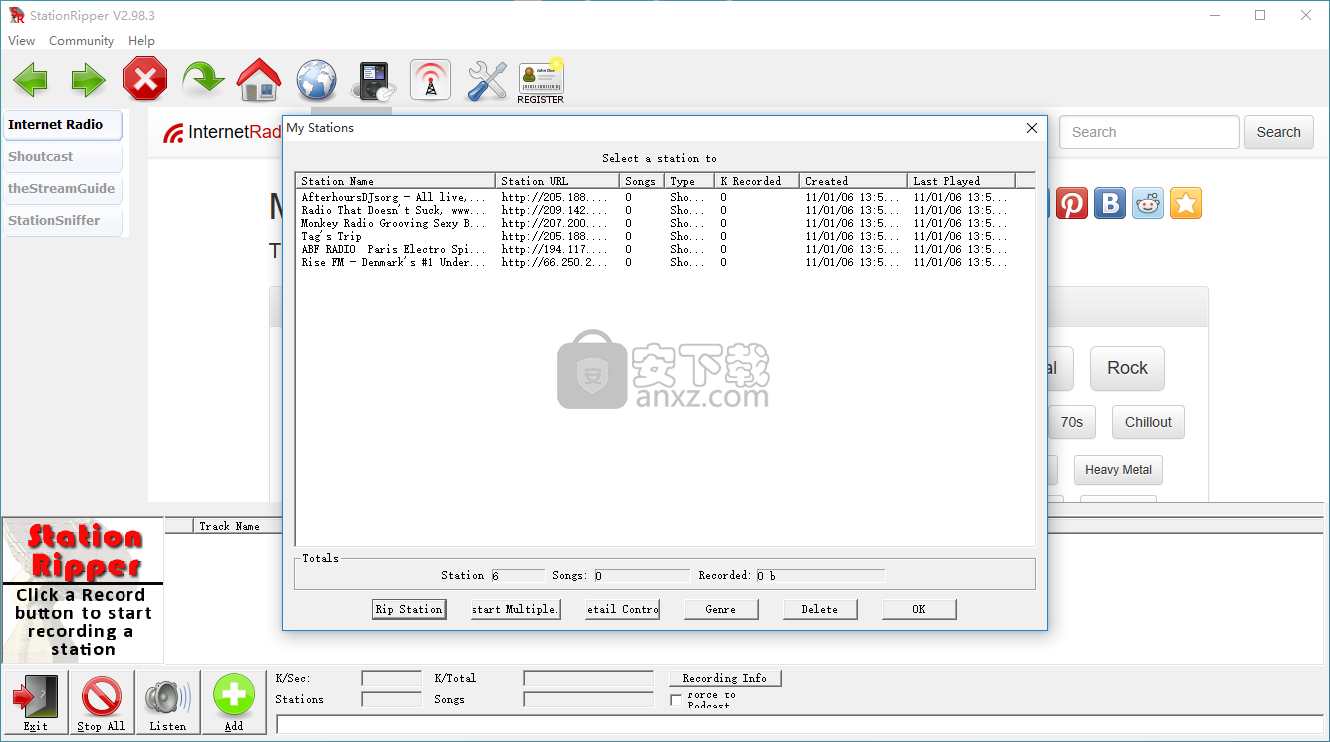Viewport: 1330px width, 742px height.
Task: Click the Recorded total field
Action: [820, 576]
